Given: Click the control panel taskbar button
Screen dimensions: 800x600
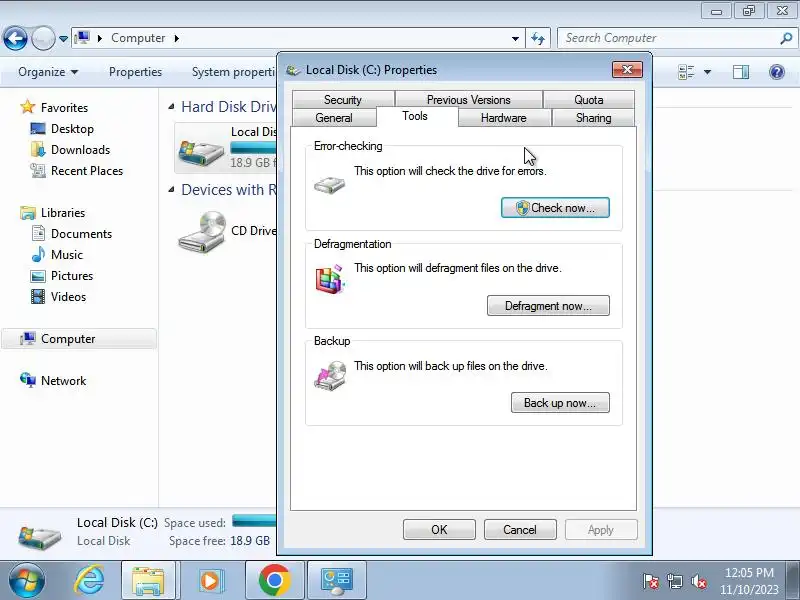Looking at the screenshot, I should coord(337,581).
